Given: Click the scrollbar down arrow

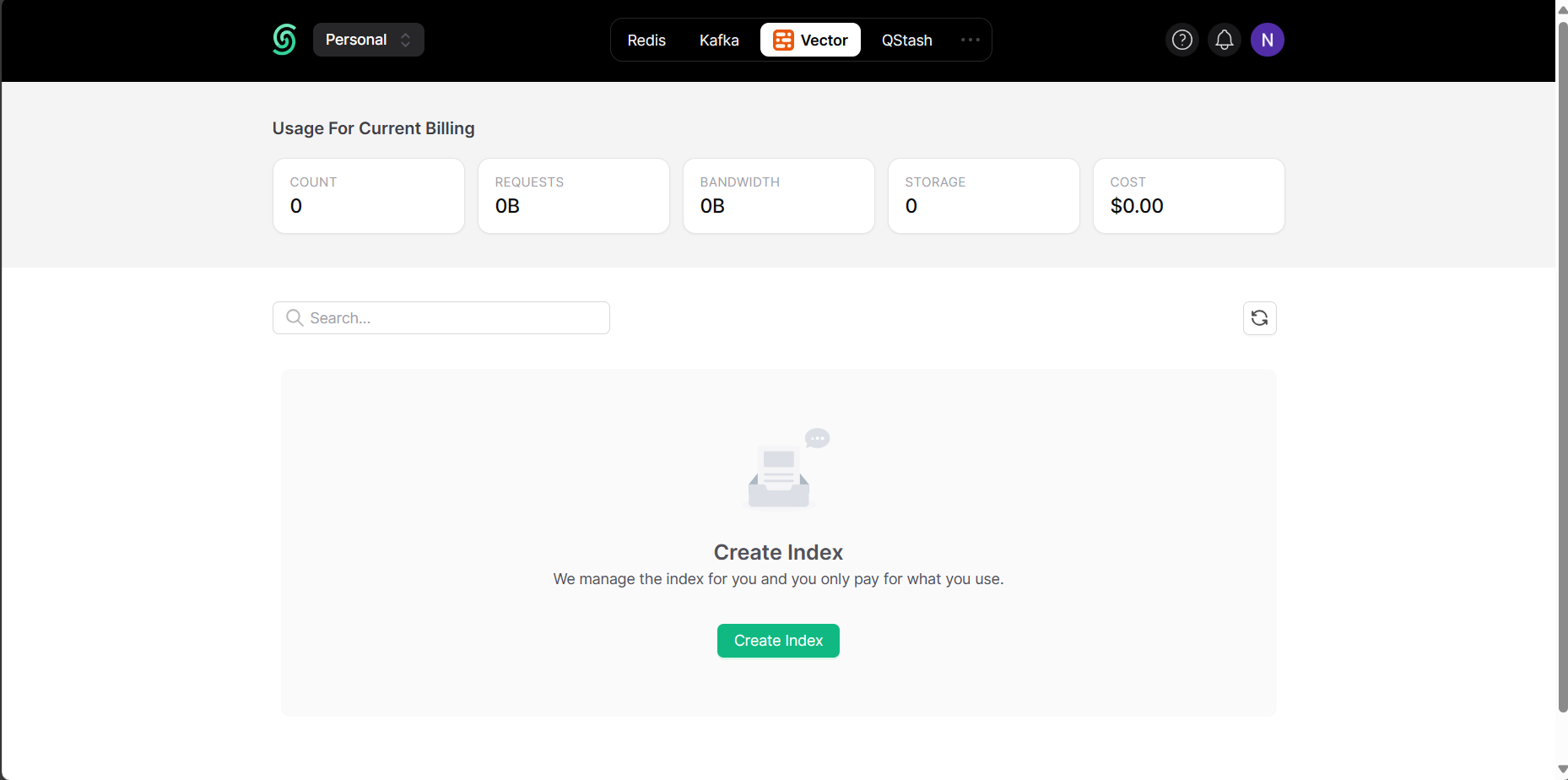Looking at the screenshot, I should (x=1562, y=770).
